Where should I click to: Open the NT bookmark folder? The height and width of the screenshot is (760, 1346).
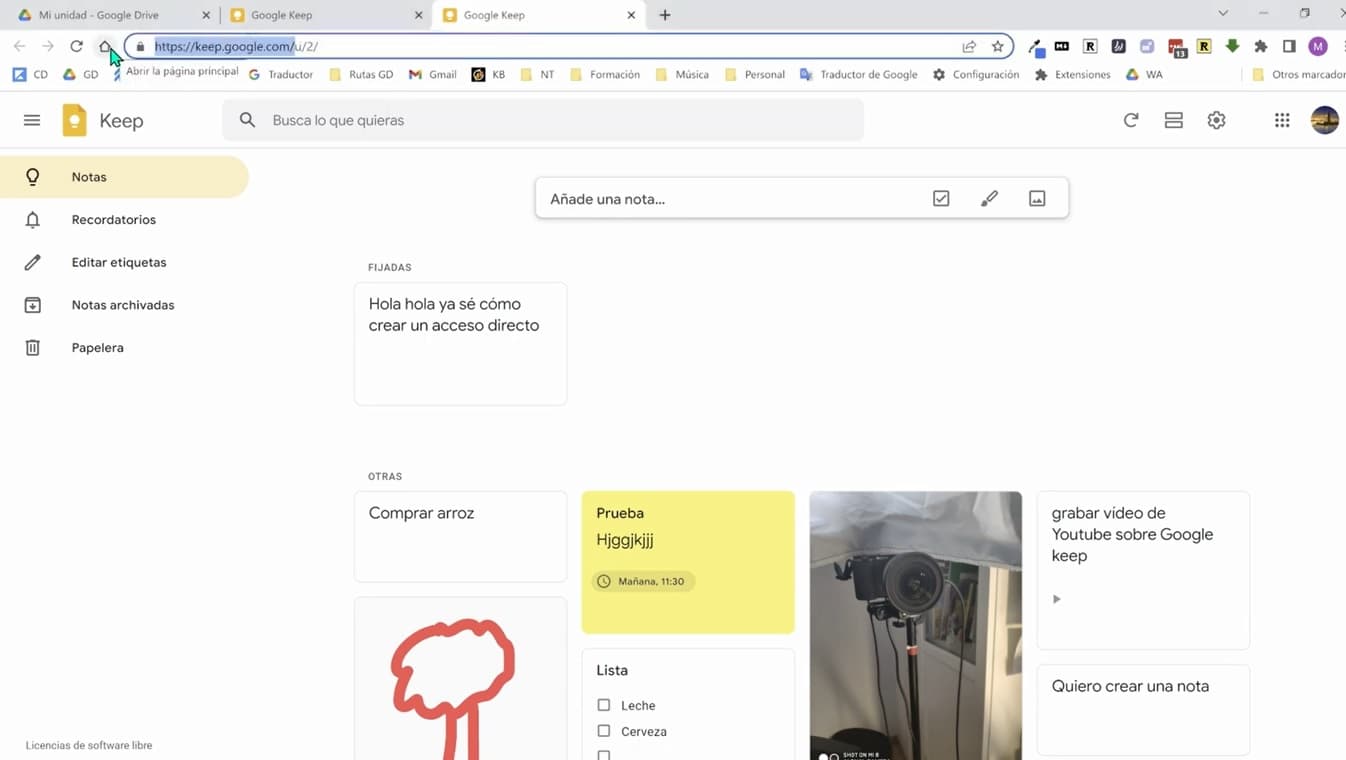tap(537, 74)
